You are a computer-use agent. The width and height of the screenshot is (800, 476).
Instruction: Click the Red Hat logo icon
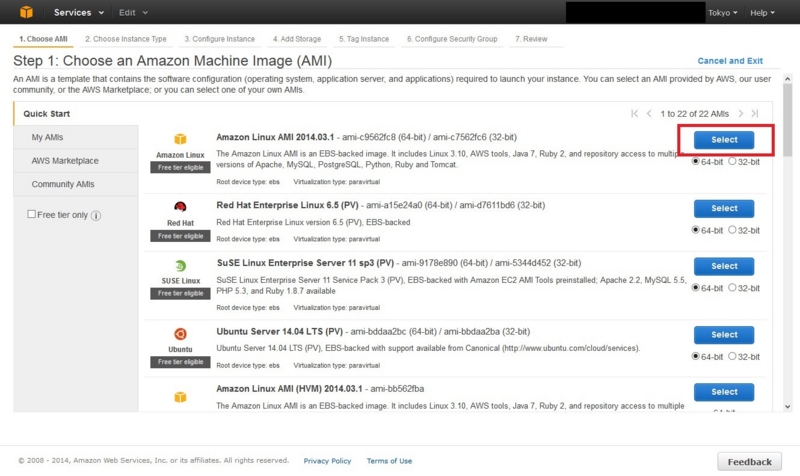point(180,207)
